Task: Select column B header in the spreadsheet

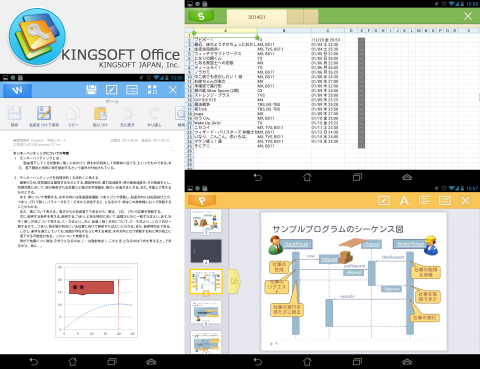Action: click(284, 30)
